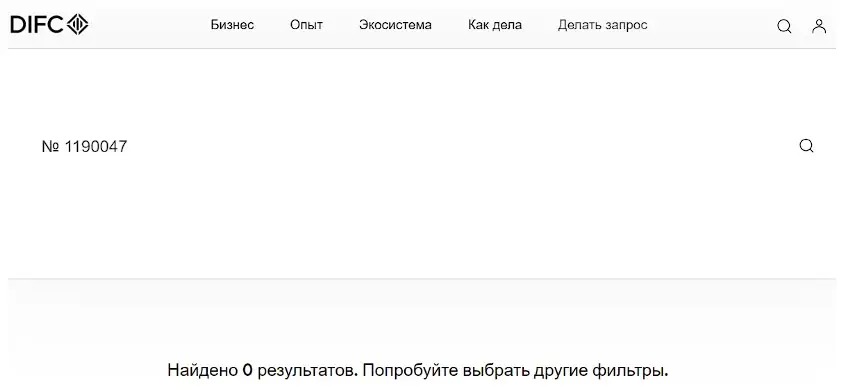Click the DIFC logo
Image resolution: width=841 pixels, height=392 pixels.
pos(49,25)
